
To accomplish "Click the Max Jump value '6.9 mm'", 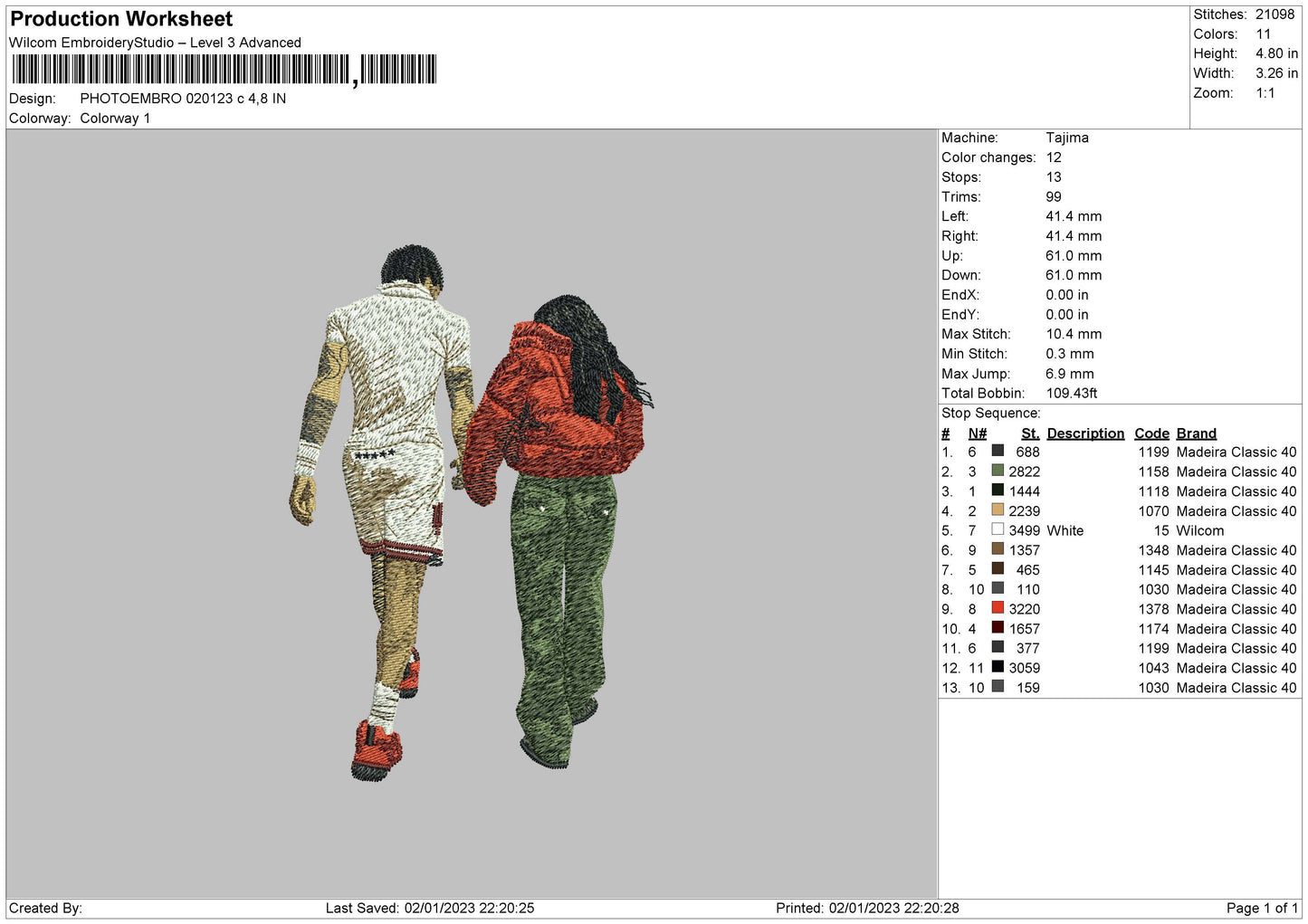I will (x=1070, y=374).
